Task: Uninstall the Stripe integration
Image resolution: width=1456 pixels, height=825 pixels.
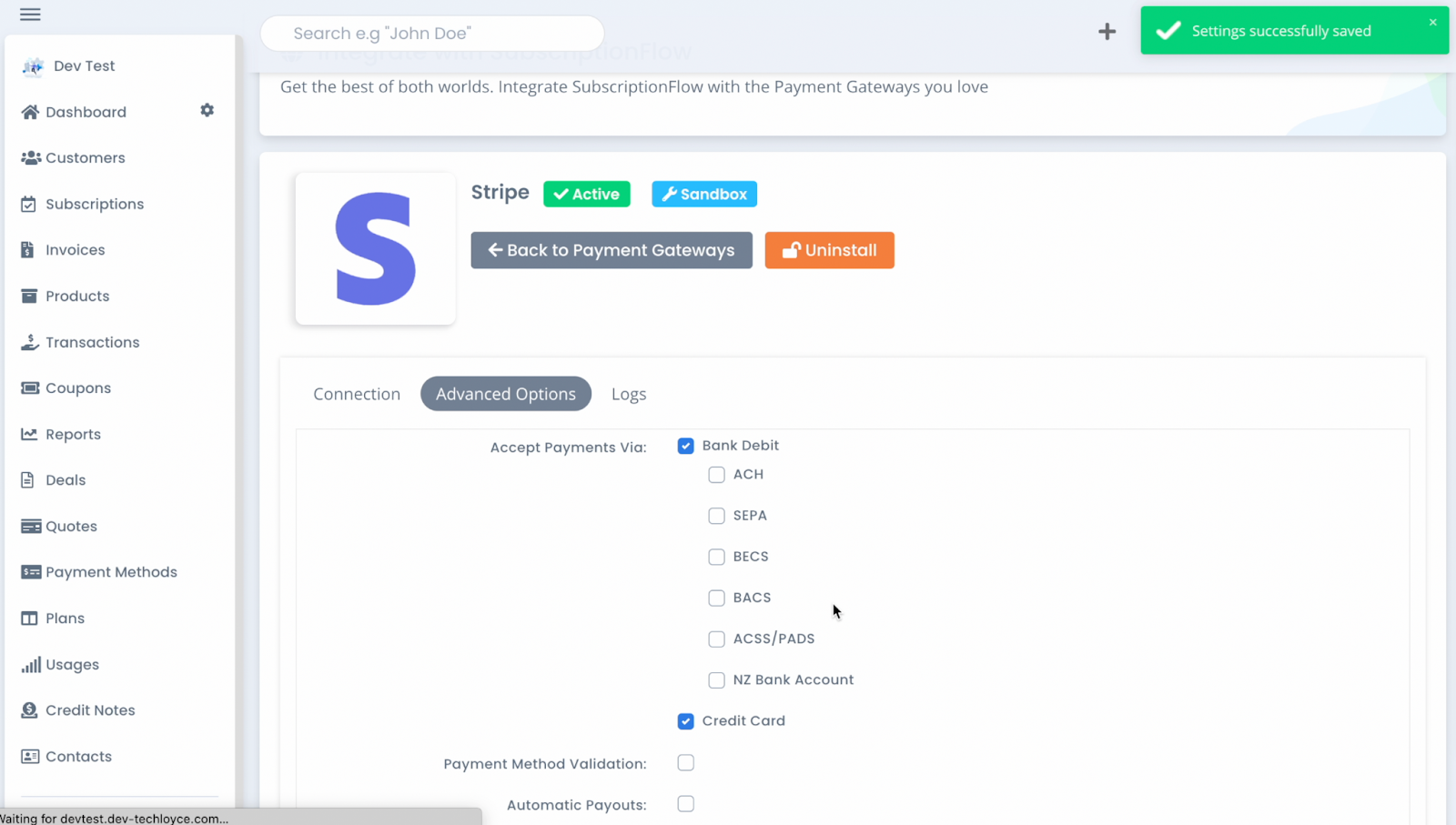Action: [x=829, y=250]
